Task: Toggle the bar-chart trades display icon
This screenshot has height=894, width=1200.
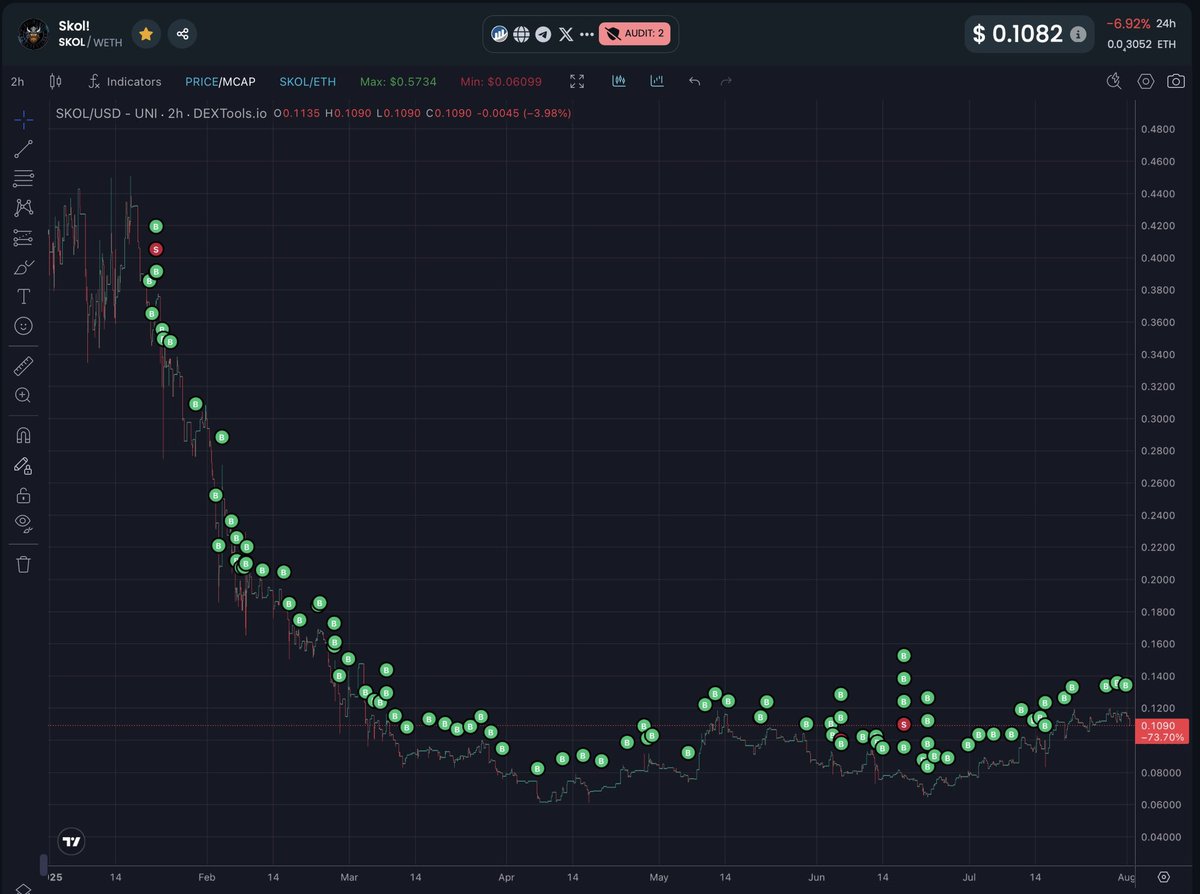Action: click(x=619, y=82)
